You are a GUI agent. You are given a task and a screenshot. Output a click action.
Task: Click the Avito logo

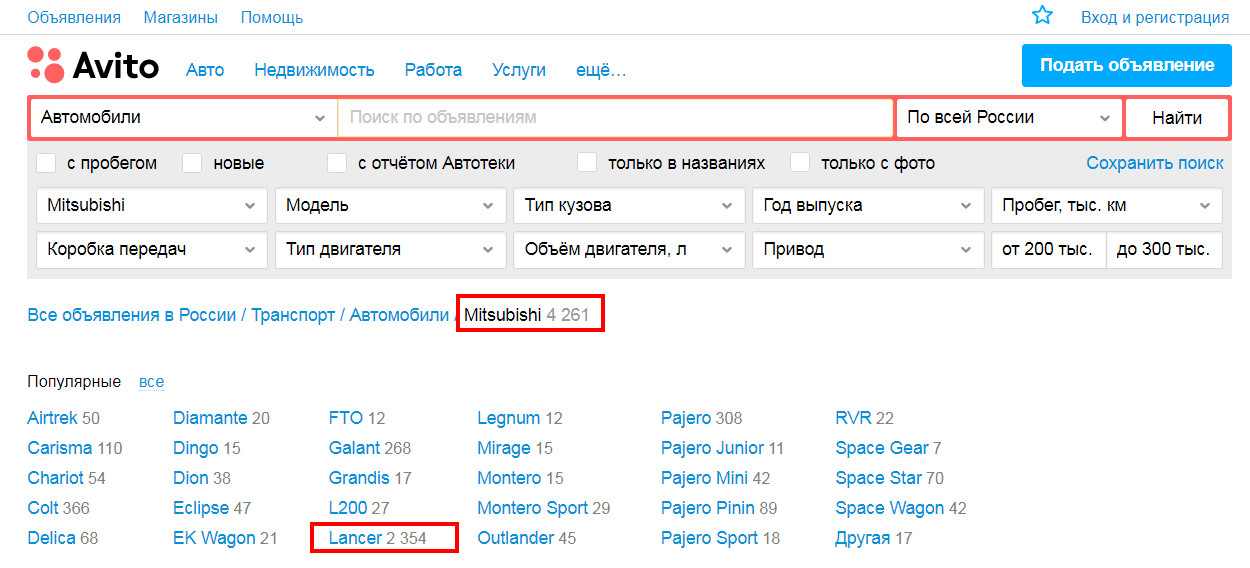[x=93, y=67]
